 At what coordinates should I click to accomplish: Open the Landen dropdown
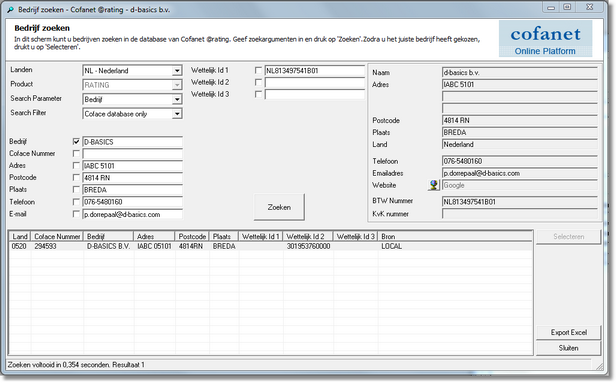pyautogui.click(x=177, y=71)
